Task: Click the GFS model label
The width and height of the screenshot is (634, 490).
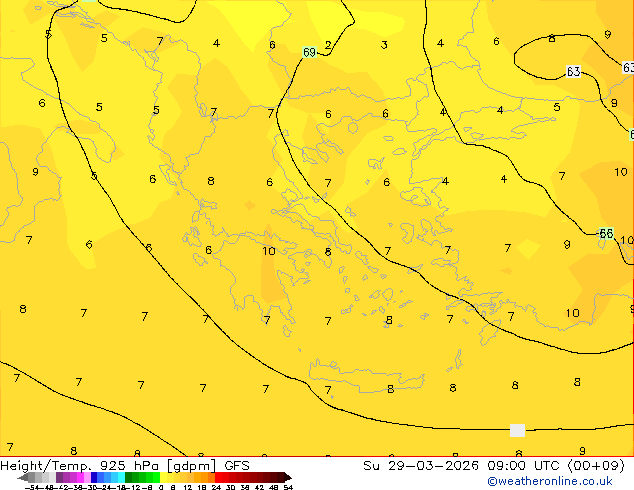Action: coord(237,466)
